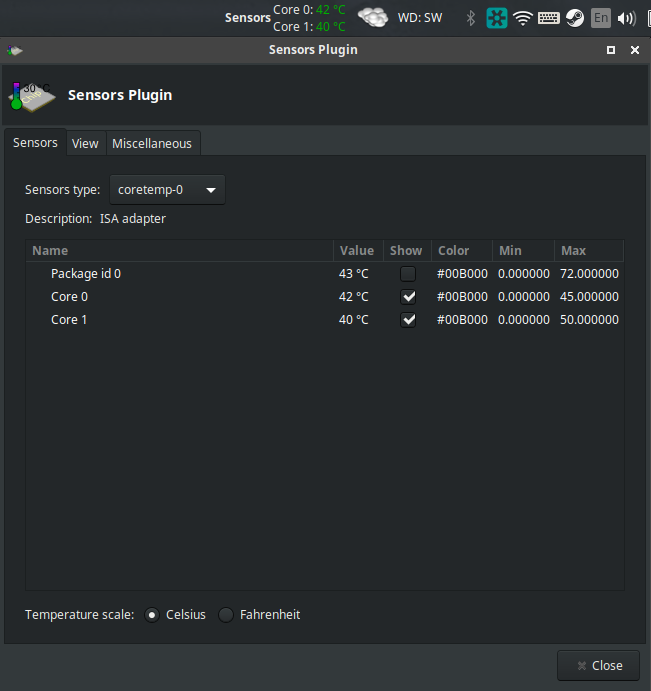Switch to the Miscellaneous tab
This screenshot has width=651, height=691.
[x=152, y=143]
